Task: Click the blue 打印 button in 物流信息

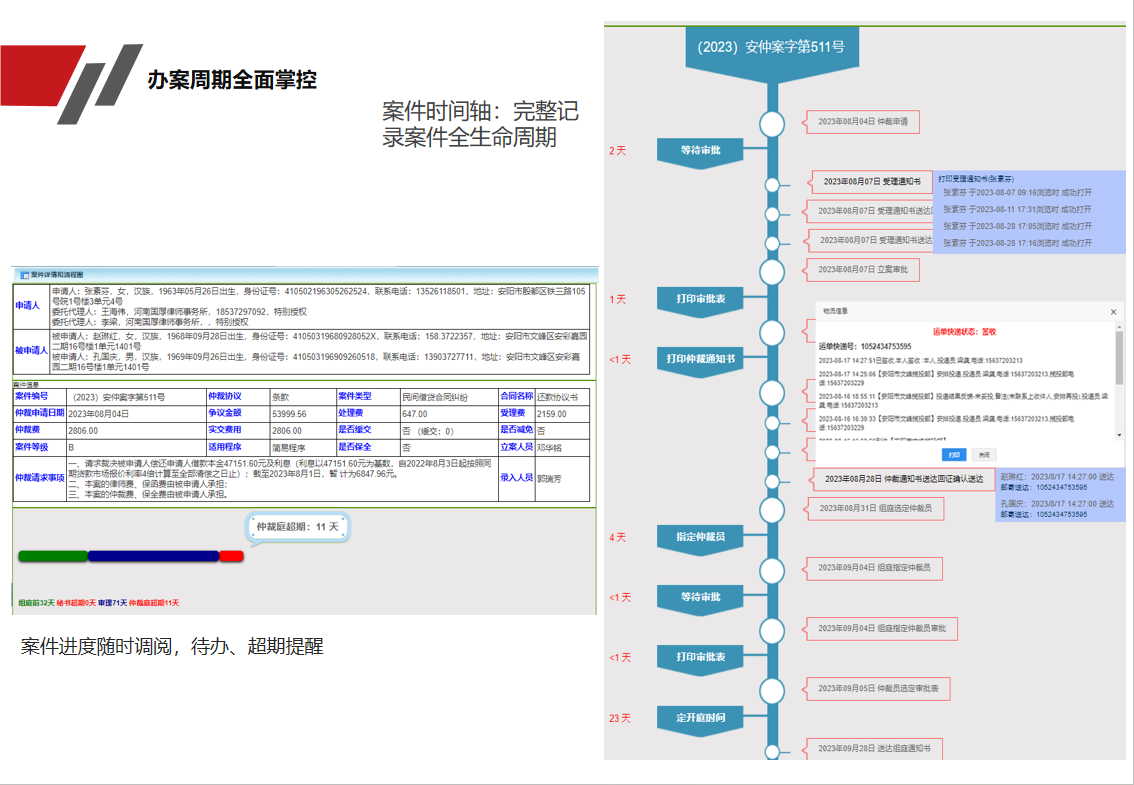Action: [954, 454]
